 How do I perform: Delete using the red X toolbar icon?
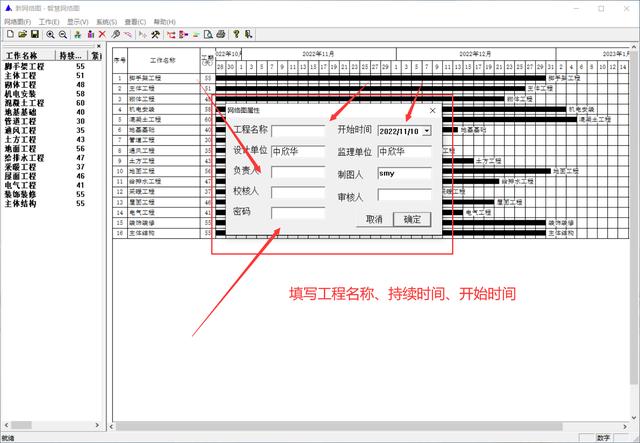[102, 35]
